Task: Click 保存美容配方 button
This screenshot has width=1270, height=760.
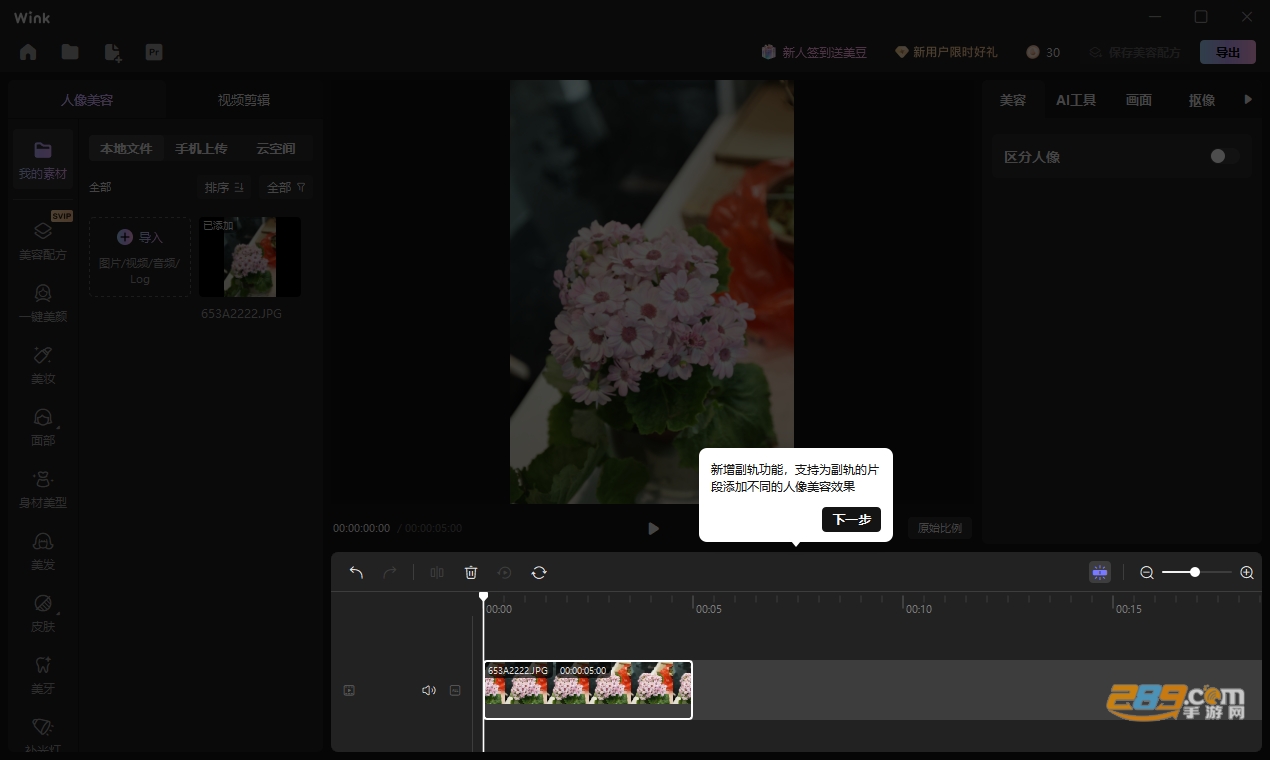Action: pyautogui.click(x=1135, y=52)
